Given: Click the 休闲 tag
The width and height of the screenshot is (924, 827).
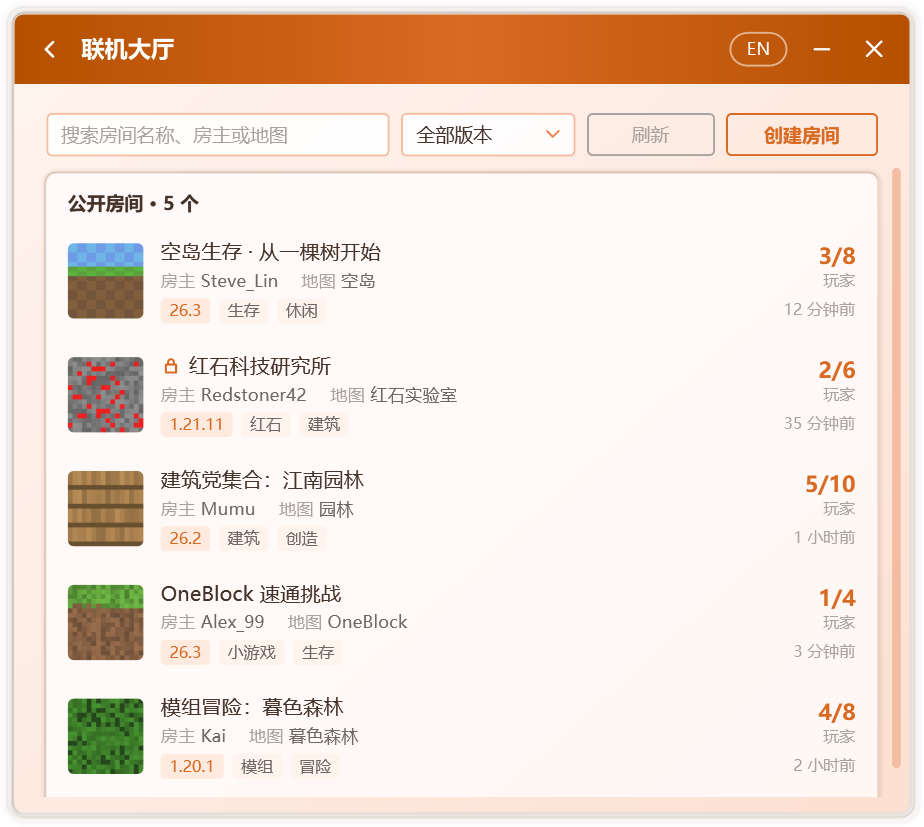Looking at the screenshot, I should pyautogui.click(x=301, y=310).
